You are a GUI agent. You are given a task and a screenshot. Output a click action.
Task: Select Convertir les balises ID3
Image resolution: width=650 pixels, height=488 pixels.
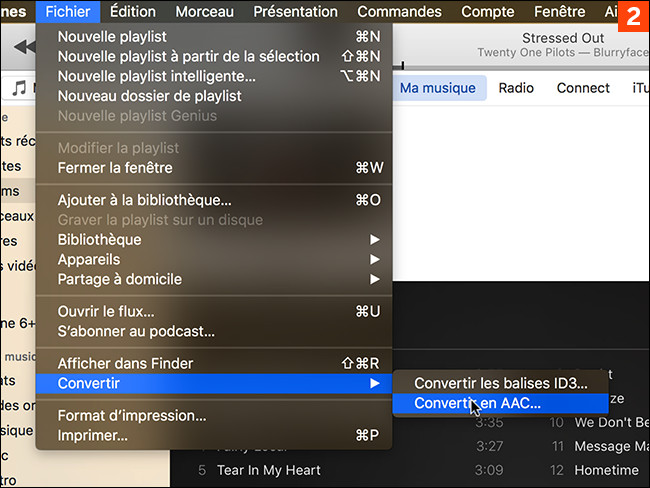point(500,383)
